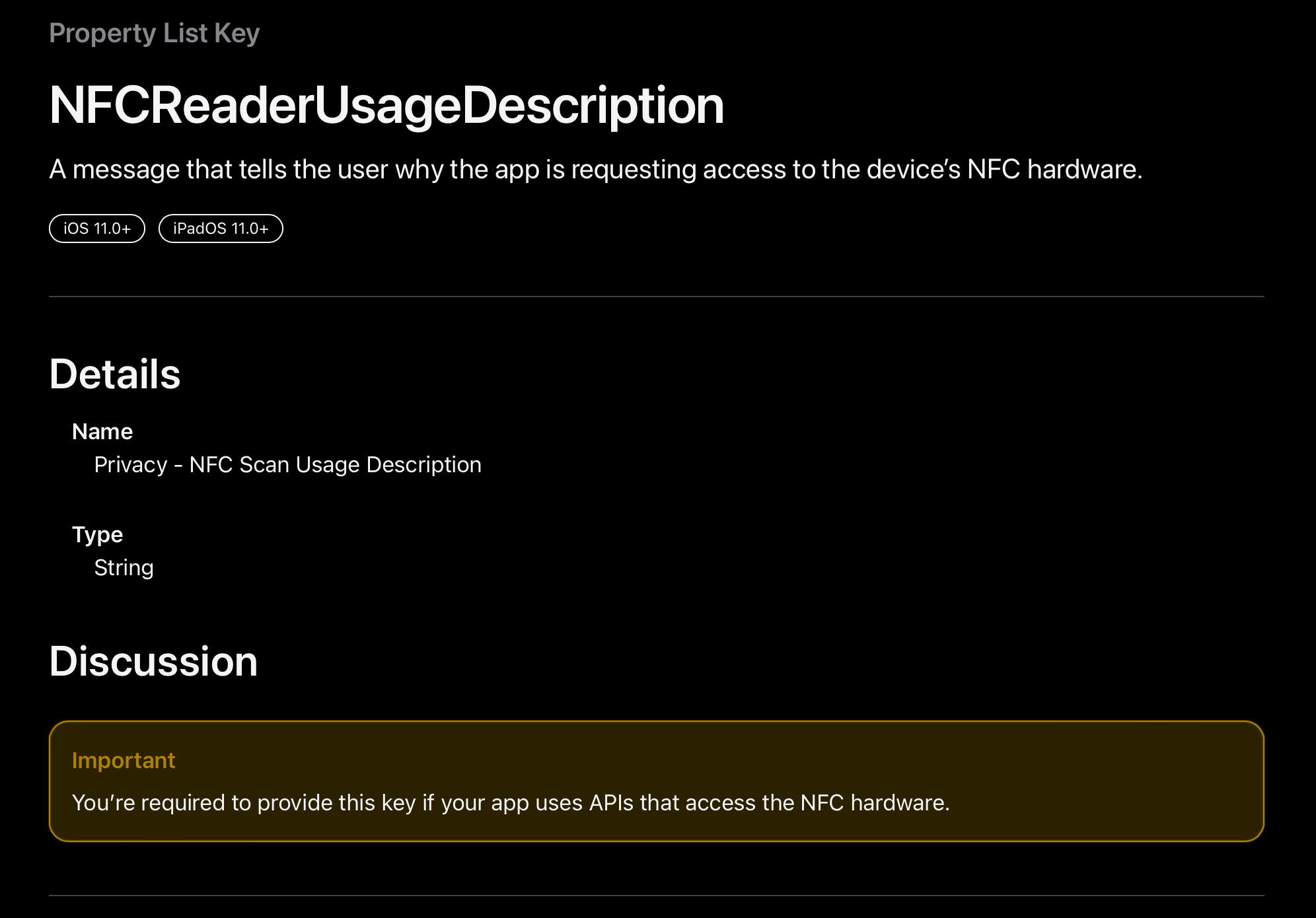Screen dimensions: 1316x918
Task: Click the Important callout label
Action: pyautogui.click(x=124, y=761)
